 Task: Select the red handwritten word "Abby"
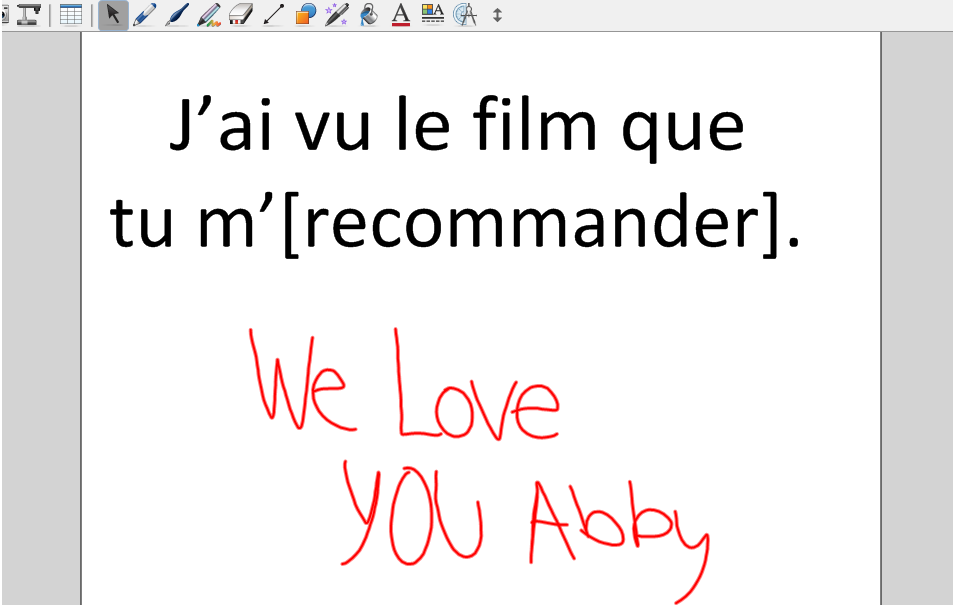click(x=615, y=525)
